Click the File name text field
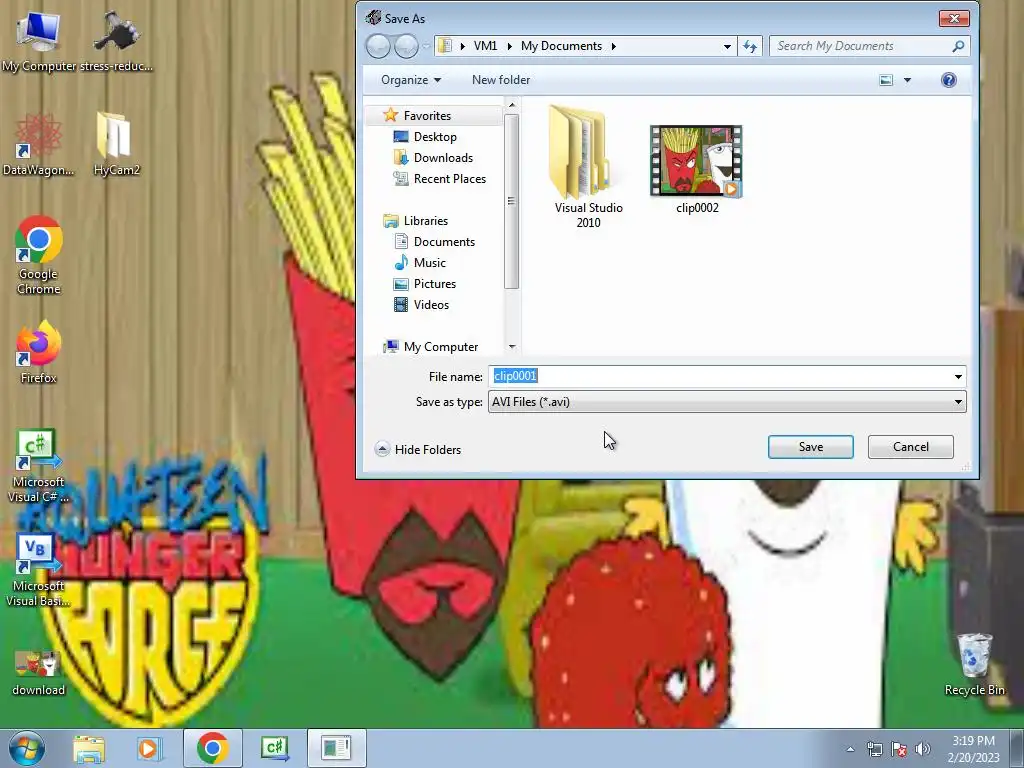This screenshot has height=768, width=1024. click(719, 376)
